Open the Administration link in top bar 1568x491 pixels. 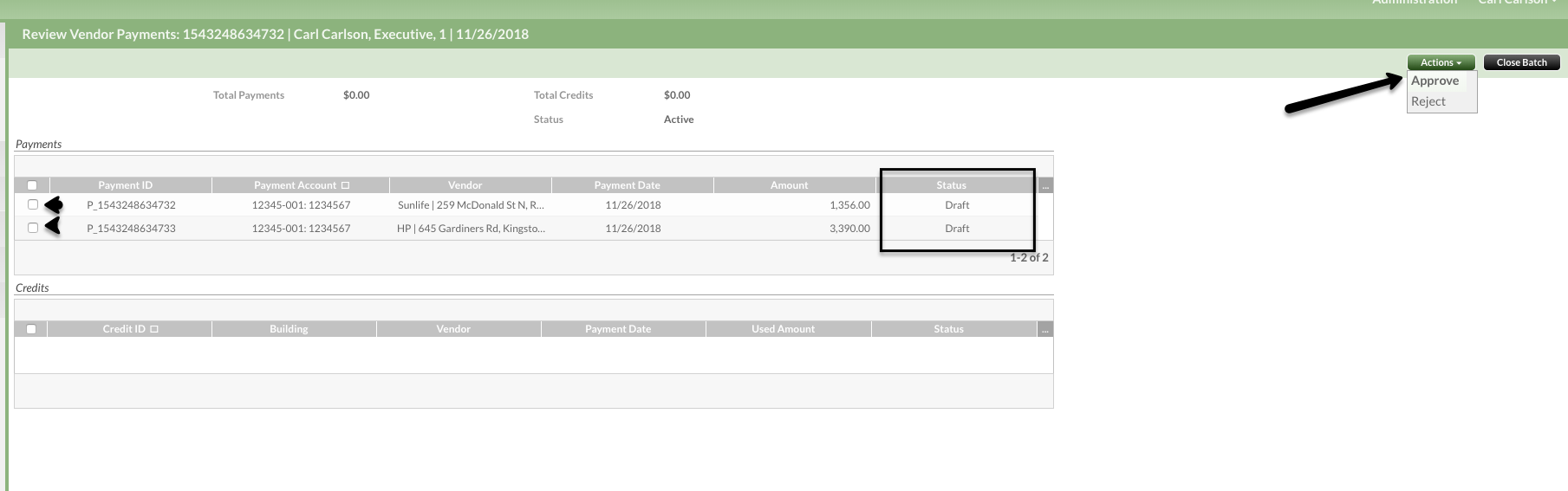click(1415, 3)
